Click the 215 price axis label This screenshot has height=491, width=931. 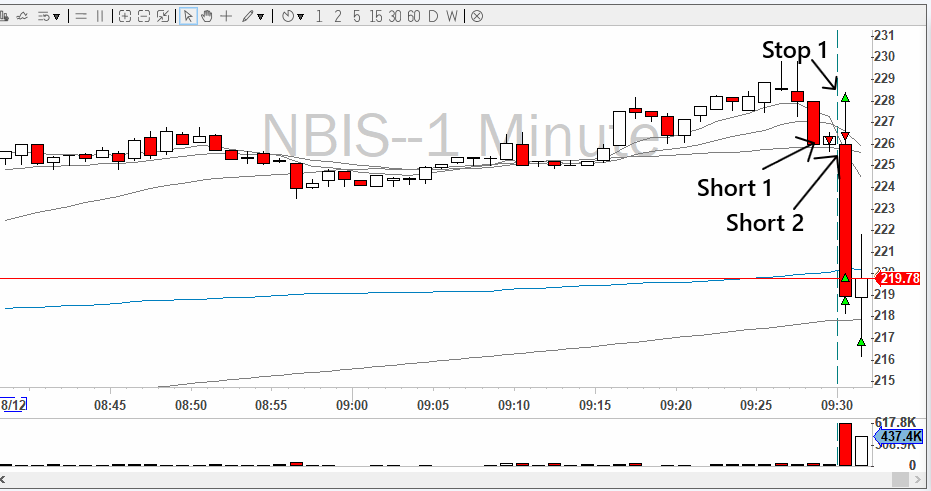[885, 381]
